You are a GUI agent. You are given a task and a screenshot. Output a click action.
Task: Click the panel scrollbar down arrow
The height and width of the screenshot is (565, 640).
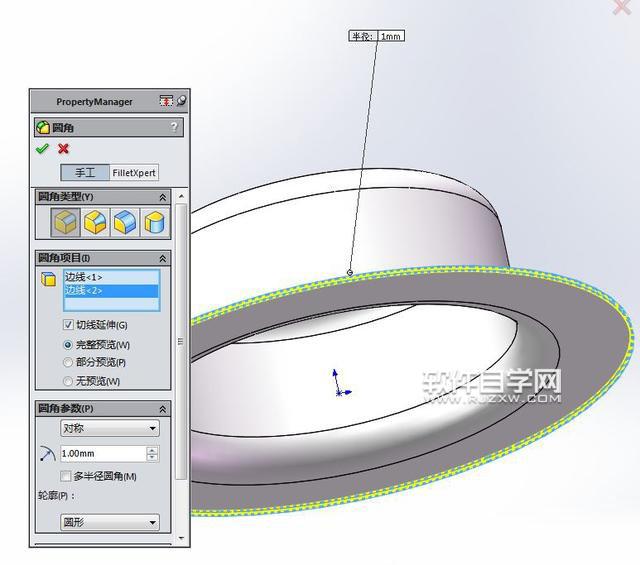181,539
